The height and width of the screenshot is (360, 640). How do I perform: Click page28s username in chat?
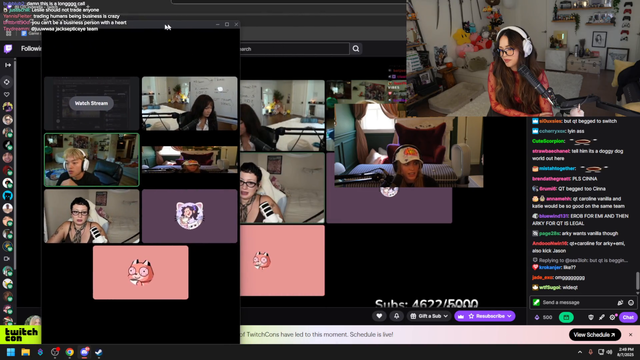pyautogui.click(x=549, y=233)
